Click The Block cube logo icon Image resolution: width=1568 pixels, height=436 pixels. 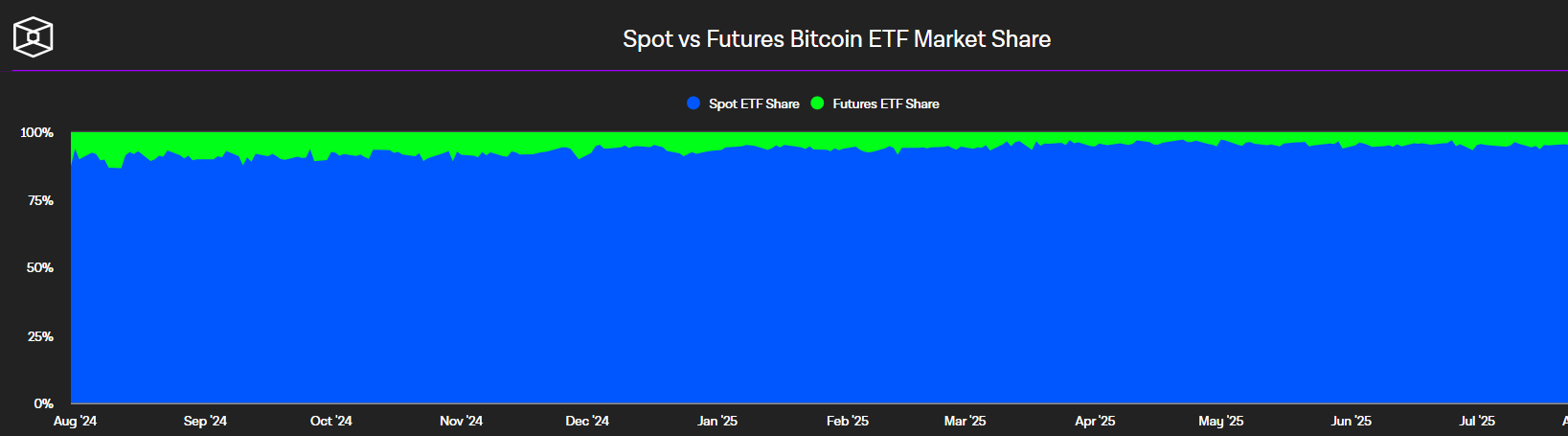pos(33,37)
